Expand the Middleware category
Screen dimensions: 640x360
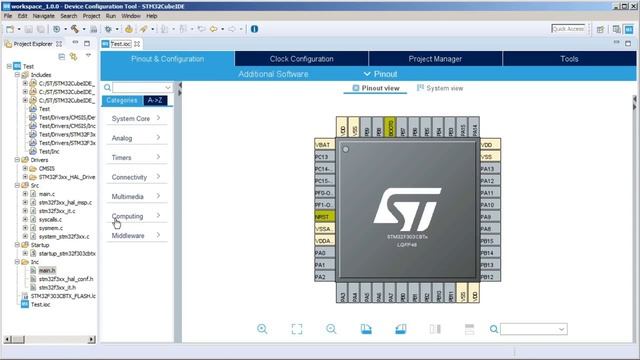pos(136,236)
